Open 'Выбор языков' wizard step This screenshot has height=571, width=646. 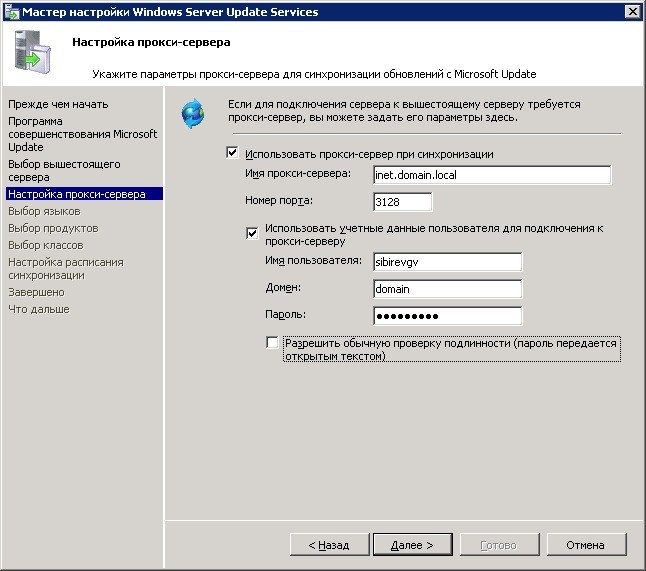(x=44, y=211)
